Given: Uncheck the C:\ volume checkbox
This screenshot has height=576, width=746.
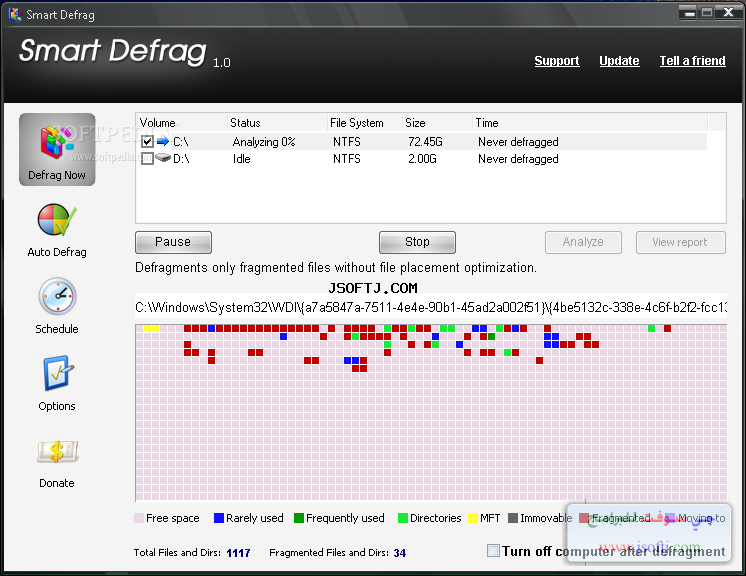Looking at the screenshot, I should pyautogui.click(x=147, y=142).
